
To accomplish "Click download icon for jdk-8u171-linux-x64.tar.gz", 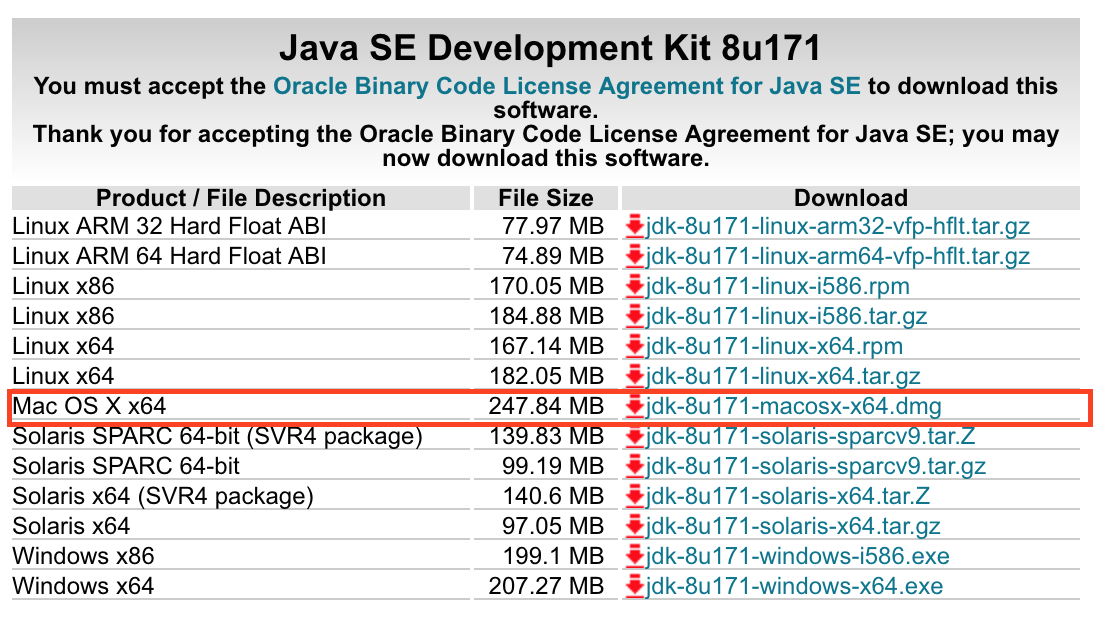I will 634,377.
